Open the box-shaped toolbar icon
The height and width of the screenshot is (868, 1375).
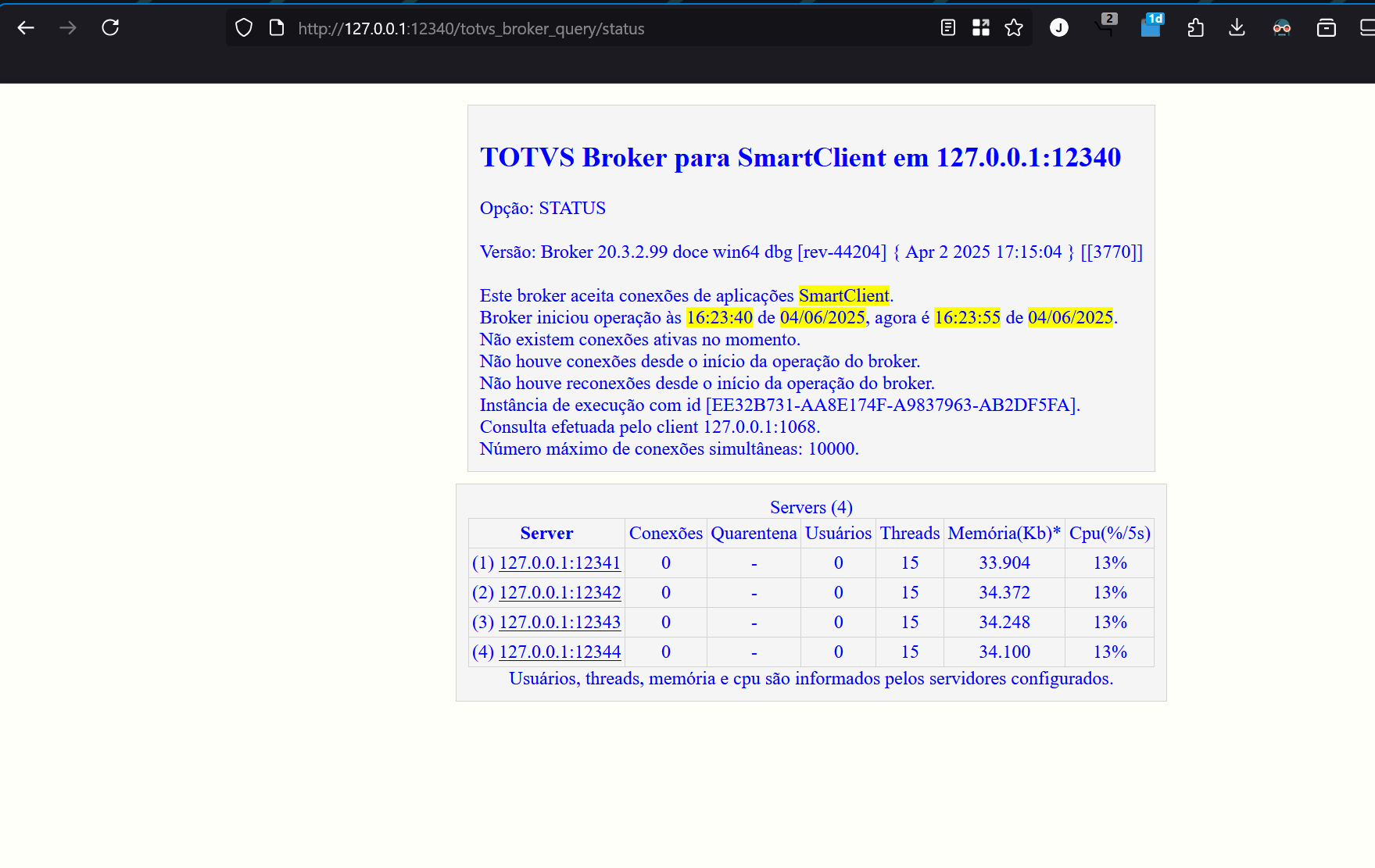(1327, 28)
